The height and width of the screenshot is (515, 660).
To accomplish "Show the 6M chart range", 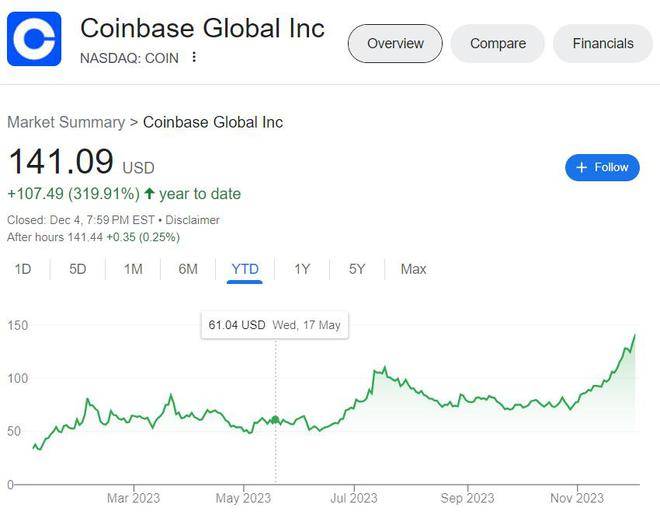I will [x=188, y=269].
